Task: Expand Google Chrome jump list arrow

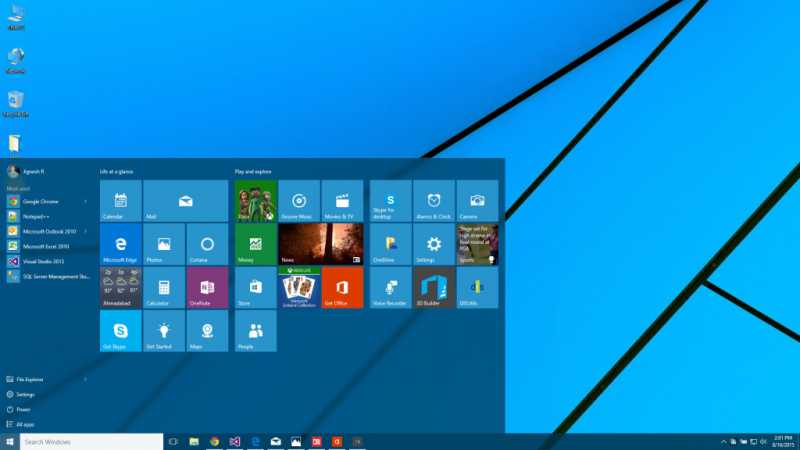Action: click(86, 202)
